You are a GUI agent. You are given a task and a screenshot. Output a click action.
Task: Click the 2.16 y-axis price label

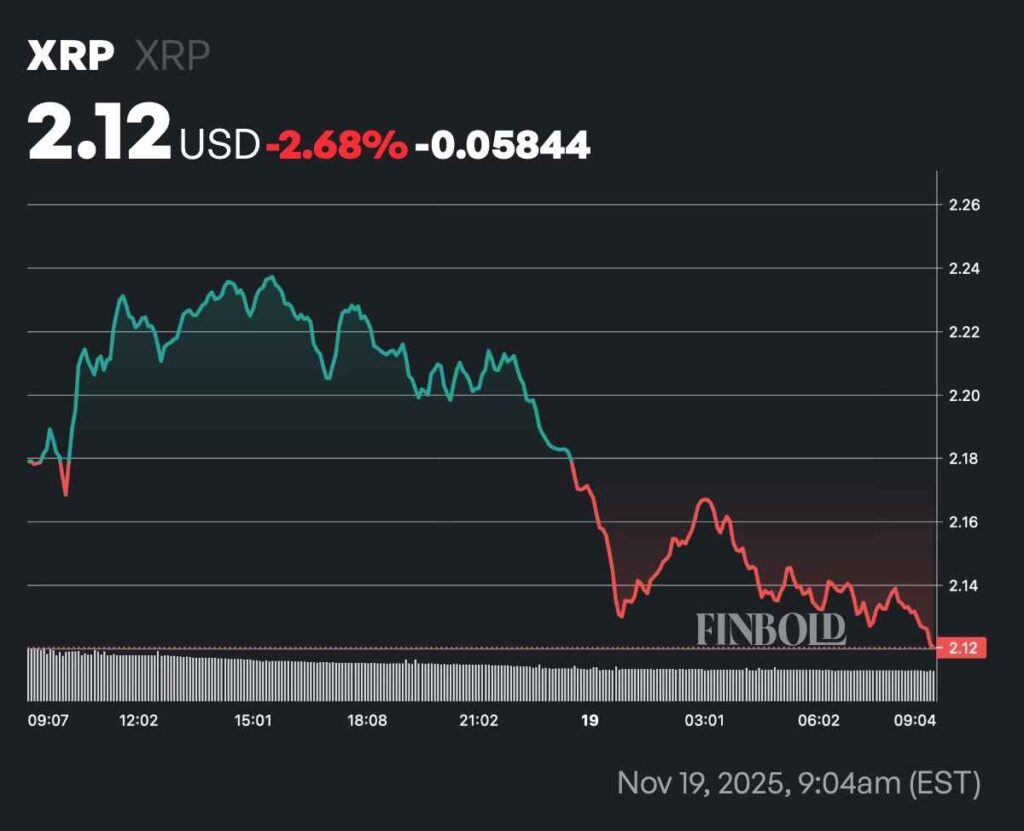tap(964, 522)
